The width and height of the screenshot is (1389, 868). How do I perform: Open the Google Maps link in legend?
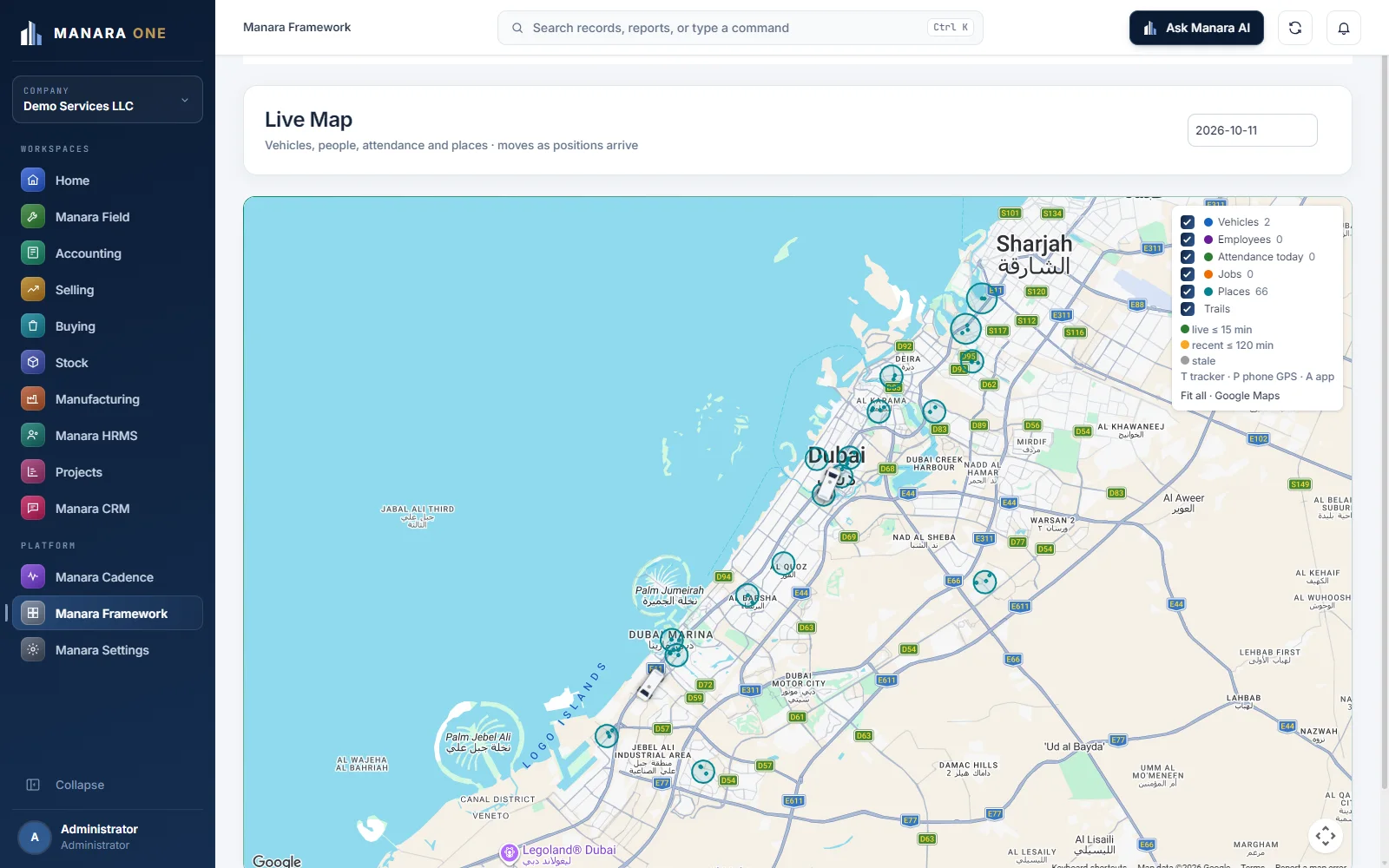pos(1247,396)
